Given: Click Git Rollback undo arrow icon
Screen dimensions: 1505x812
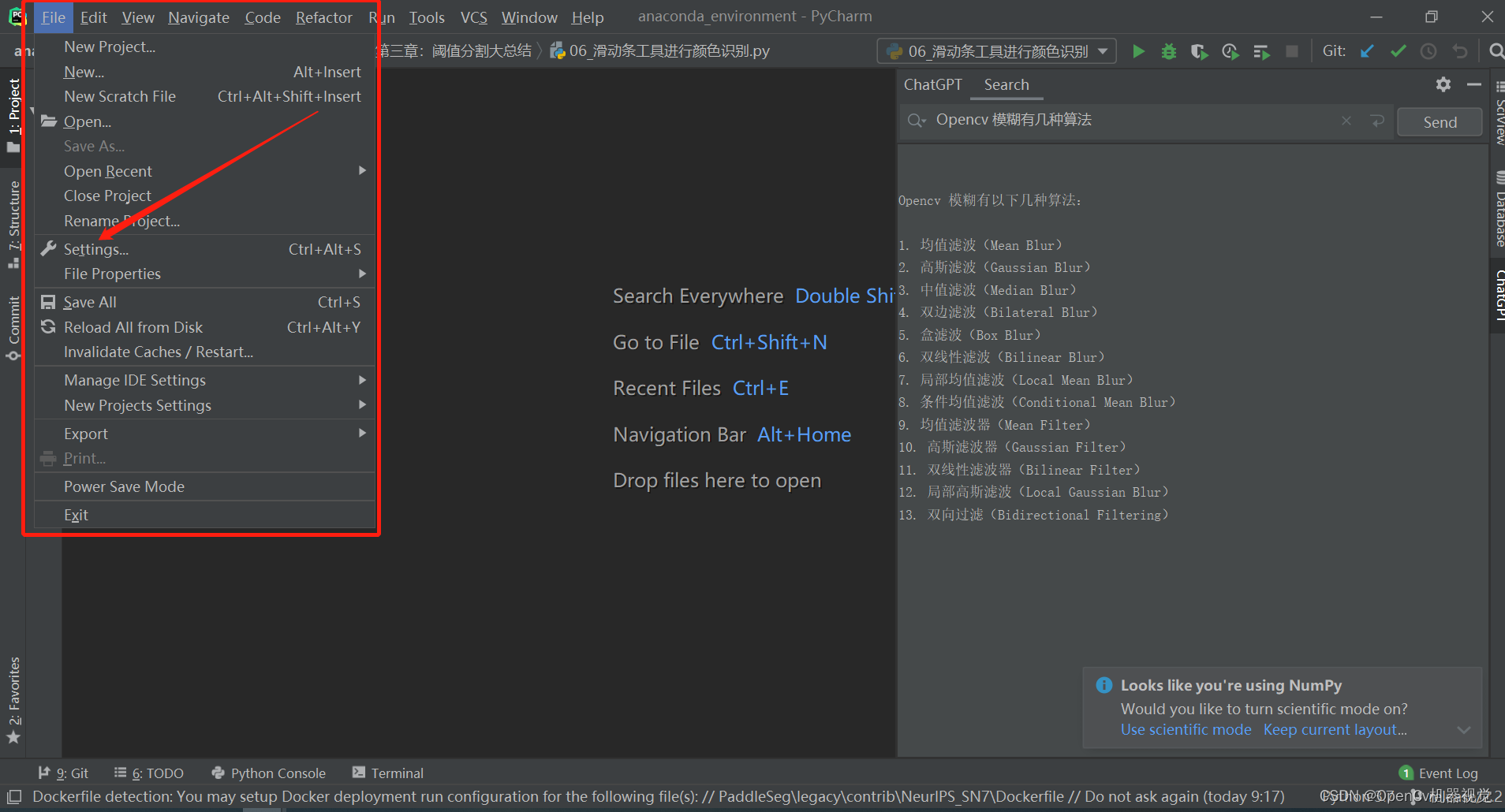Looking at the screenshot, I should [1460, 51].
